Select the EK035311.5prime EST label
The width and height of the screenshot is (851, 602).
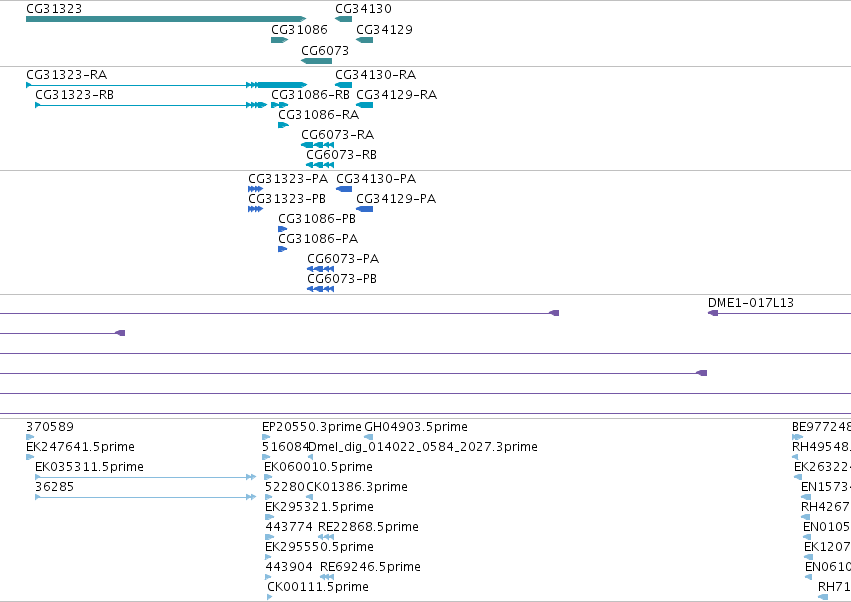(90, 467)
